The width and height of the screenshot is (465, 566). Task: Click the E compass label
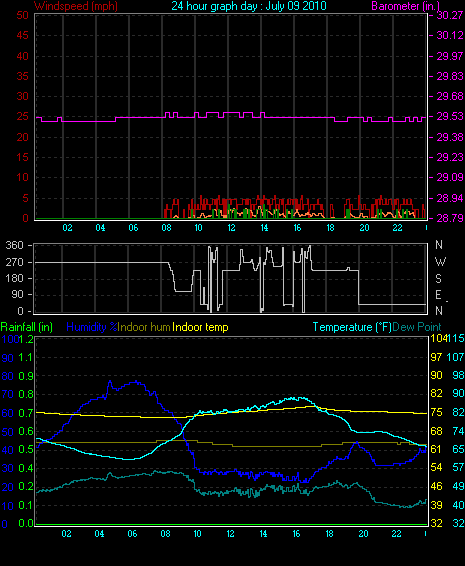(x=438, y=295)
